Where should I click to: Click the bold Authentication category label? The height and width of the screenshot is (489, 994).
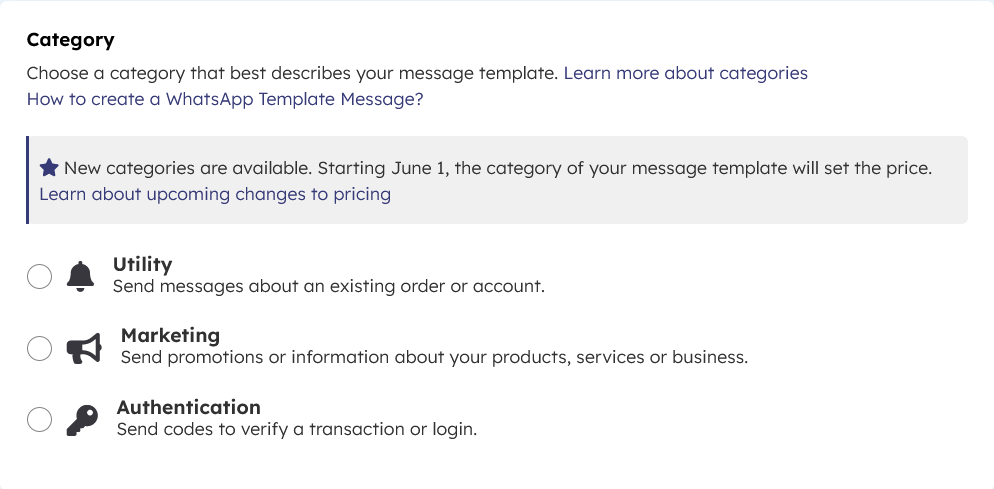(x=188, y=408)
